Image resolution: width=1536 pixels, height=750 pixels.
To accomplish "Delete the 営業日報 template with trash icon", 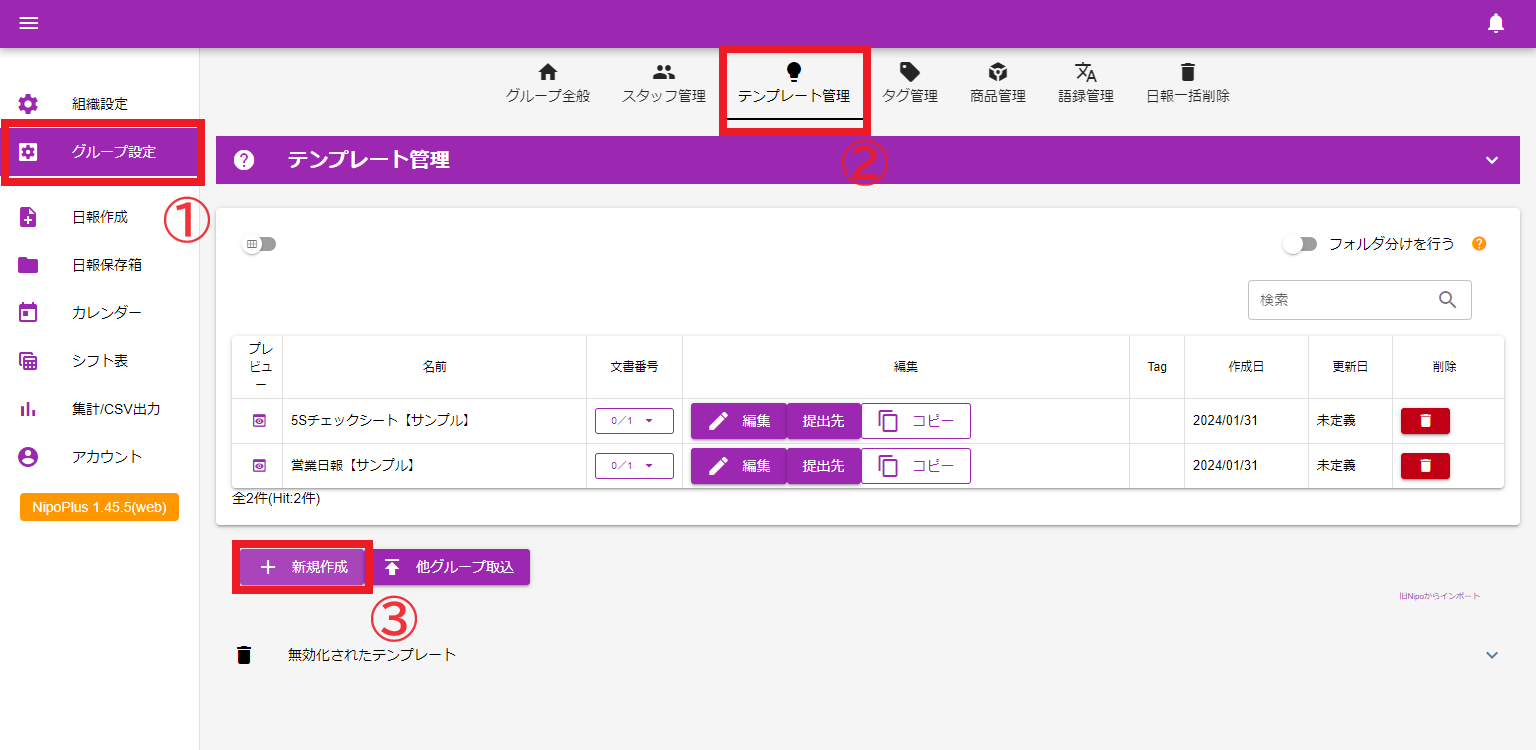I will tap(1424, 465).
